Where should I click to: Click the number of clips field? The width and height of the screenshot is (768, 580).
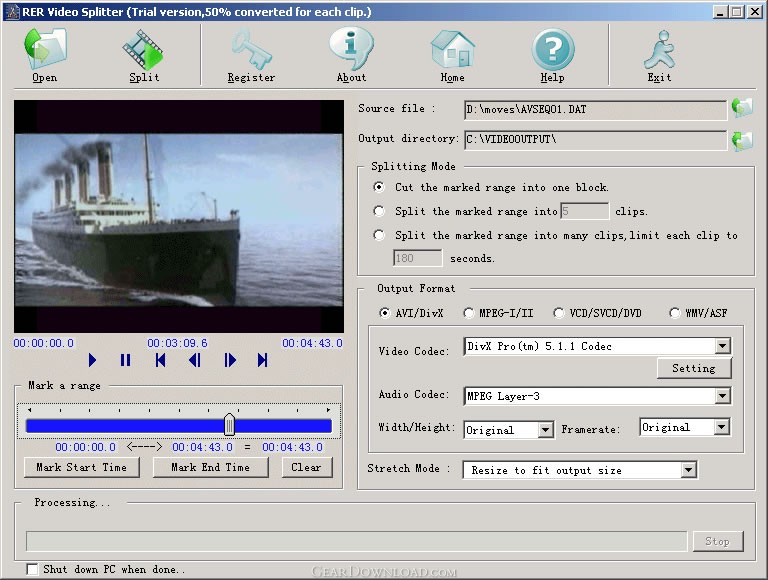[584, 211]
